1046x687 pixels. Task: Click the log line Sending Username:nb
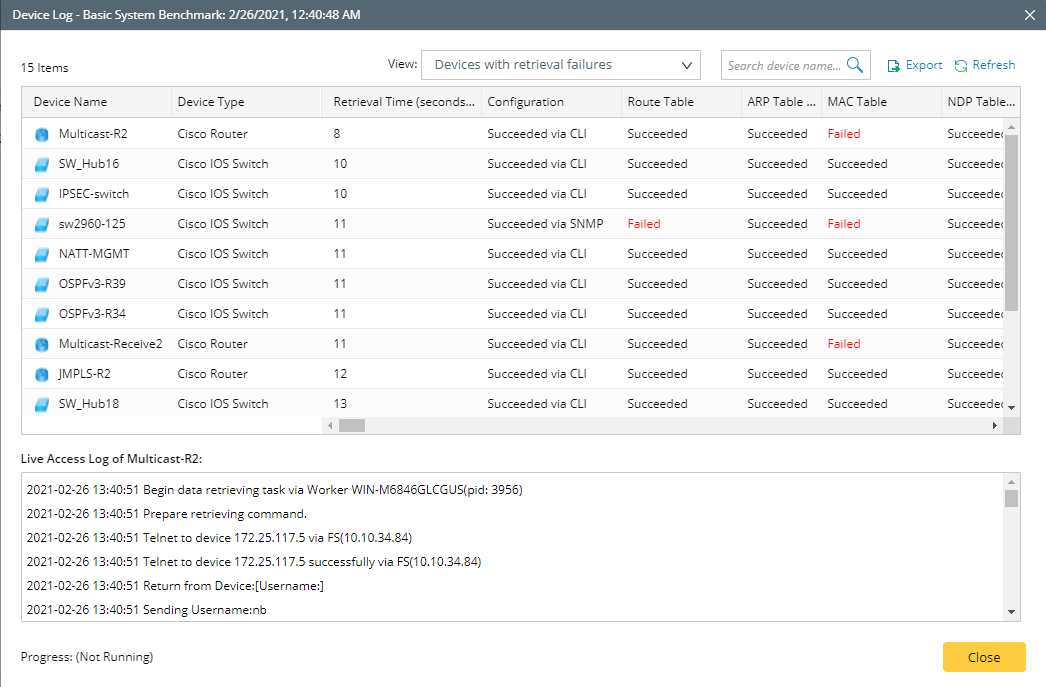coord(147,610)
